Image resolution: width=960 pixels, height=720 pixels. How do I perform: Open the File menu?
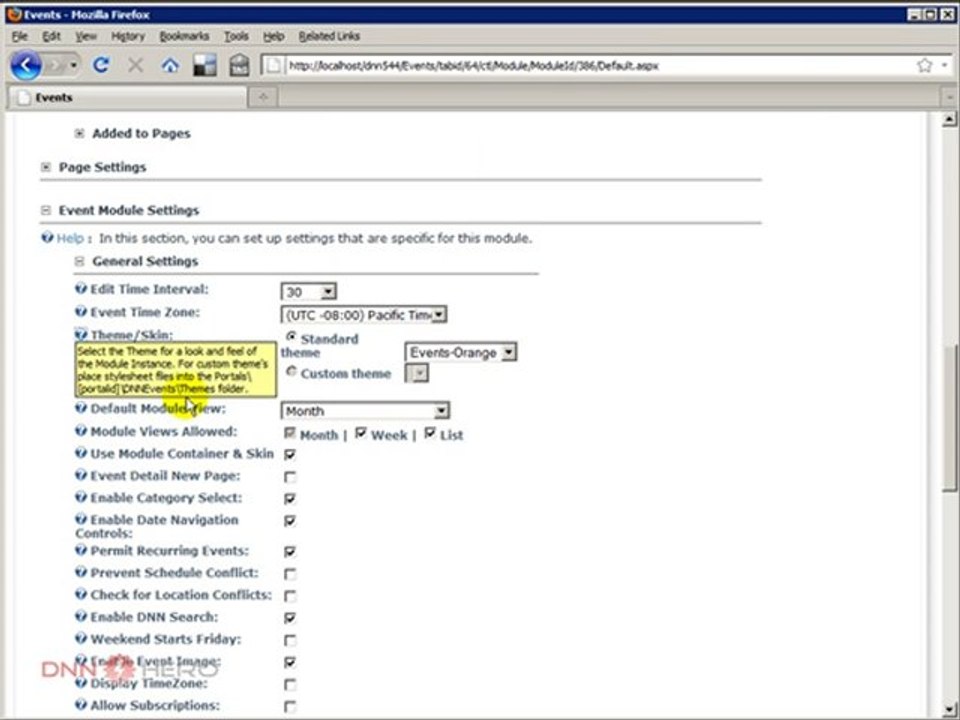[x=20, y=36]
